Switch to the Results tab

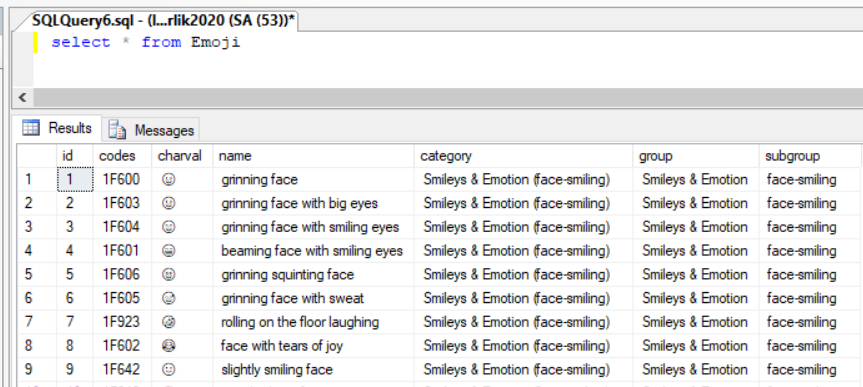pos(57,128)
